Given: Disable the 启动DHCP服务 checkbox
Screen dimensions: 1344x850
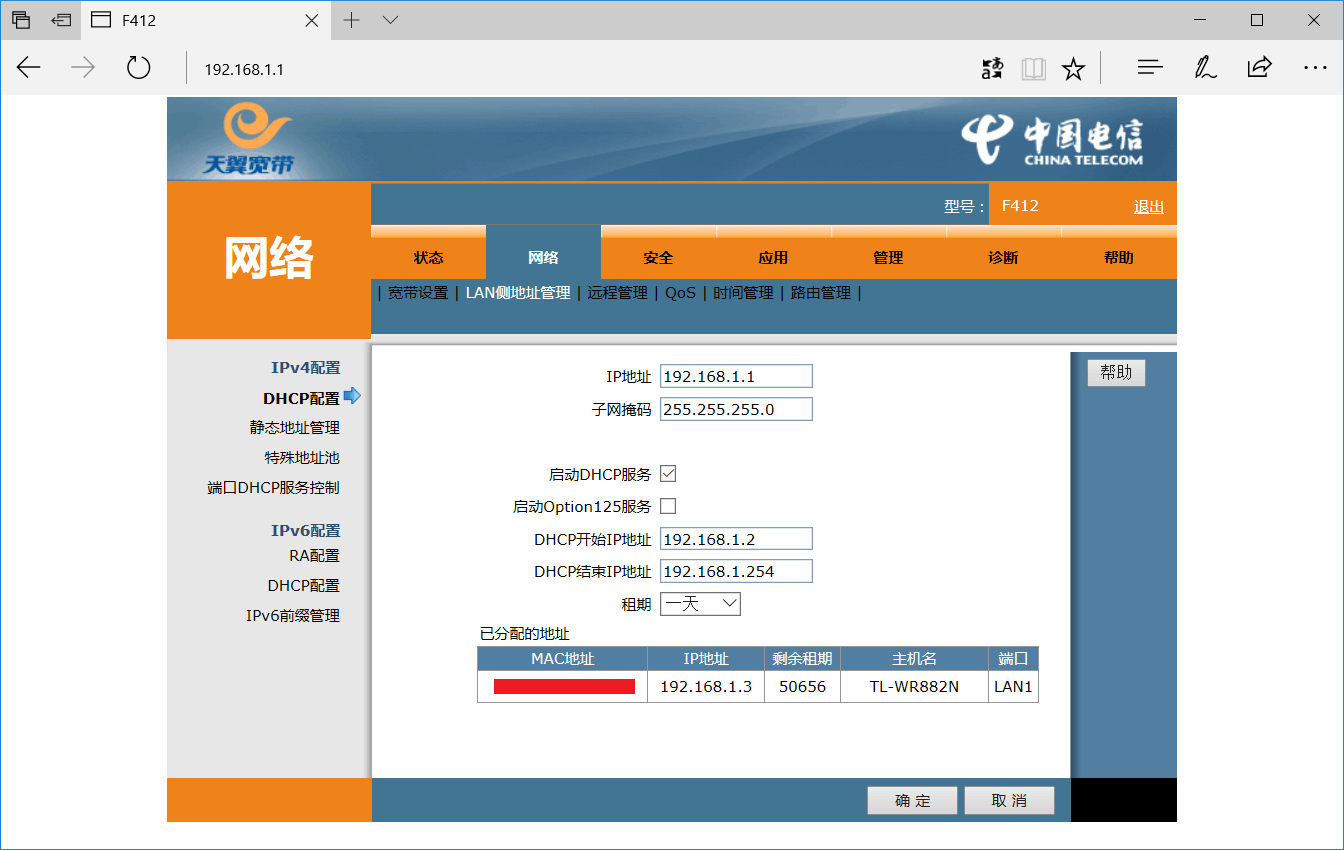Looking at the screenshot, I should tap(666, 473).
